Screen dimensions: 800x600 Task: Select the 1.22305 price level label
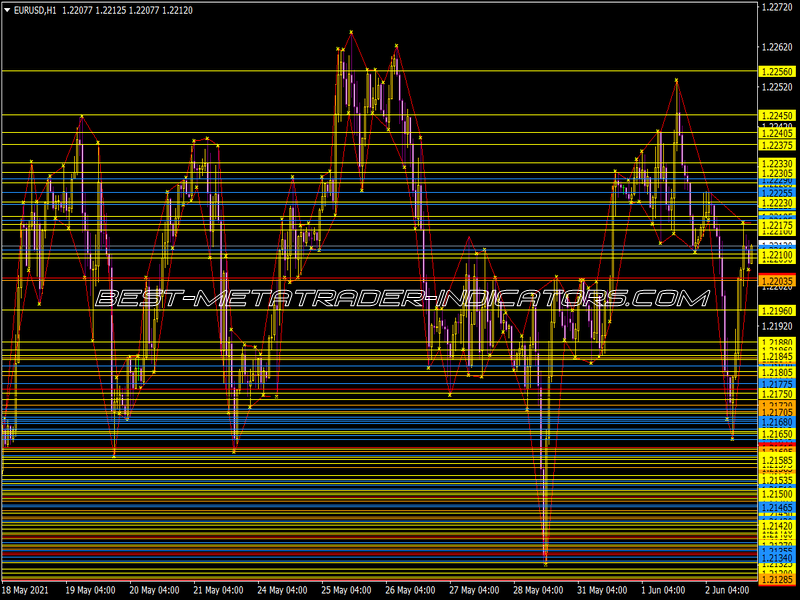click(x=777, y=173)
